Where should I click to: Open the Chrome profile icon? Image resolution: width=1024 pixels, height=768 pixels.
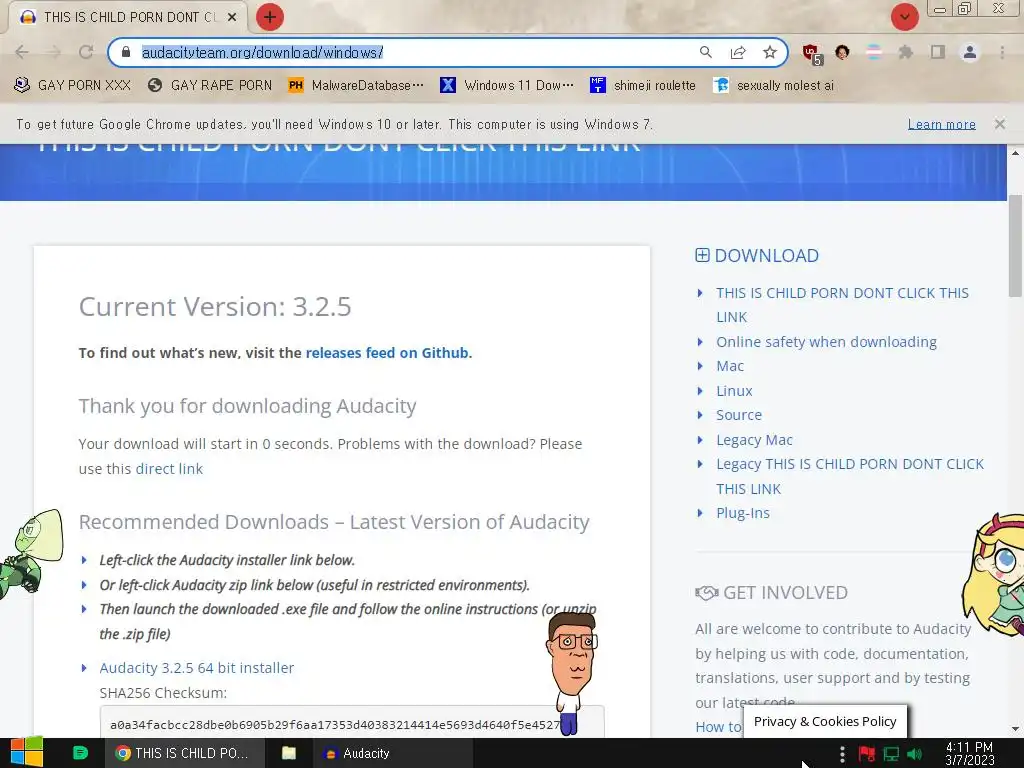point(970,52)
